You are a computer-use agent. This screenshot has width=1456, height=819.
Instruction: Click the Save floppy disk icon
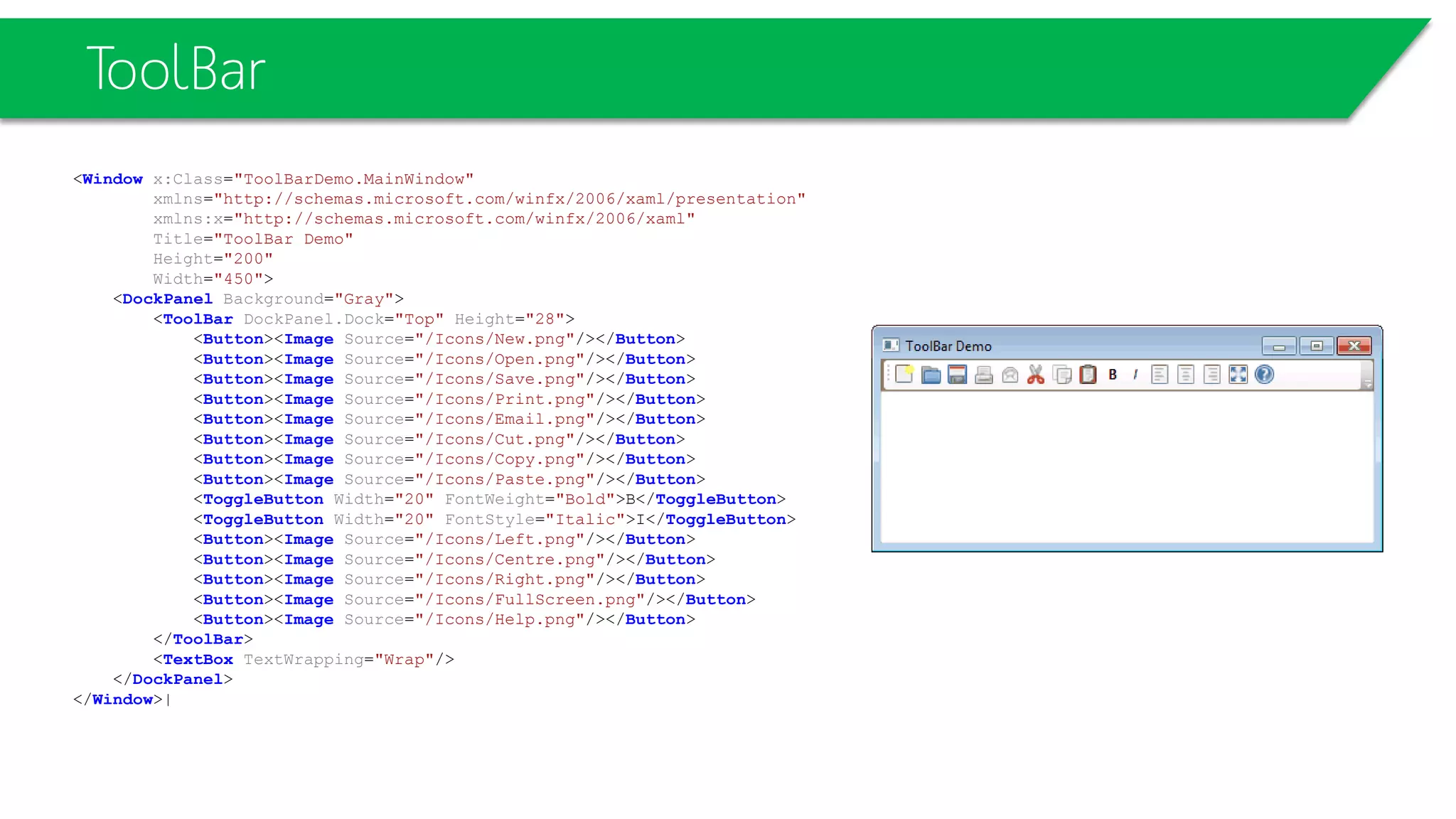click(957, 375)
